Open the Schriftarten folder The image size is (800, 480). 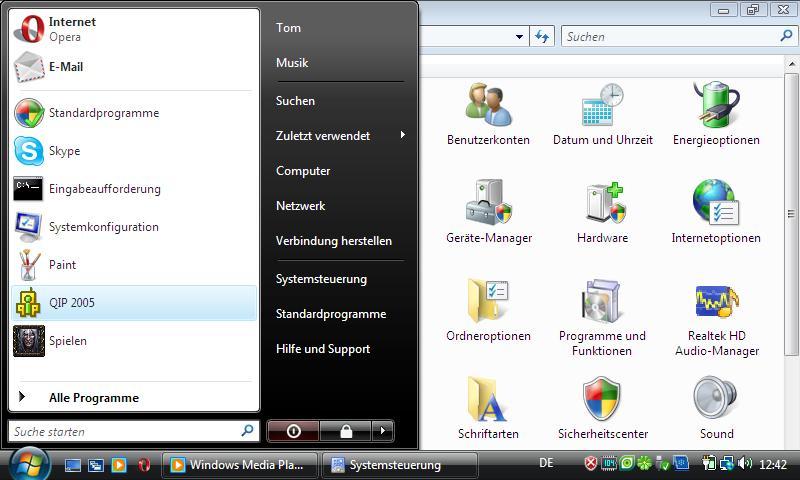click(488, 408)
